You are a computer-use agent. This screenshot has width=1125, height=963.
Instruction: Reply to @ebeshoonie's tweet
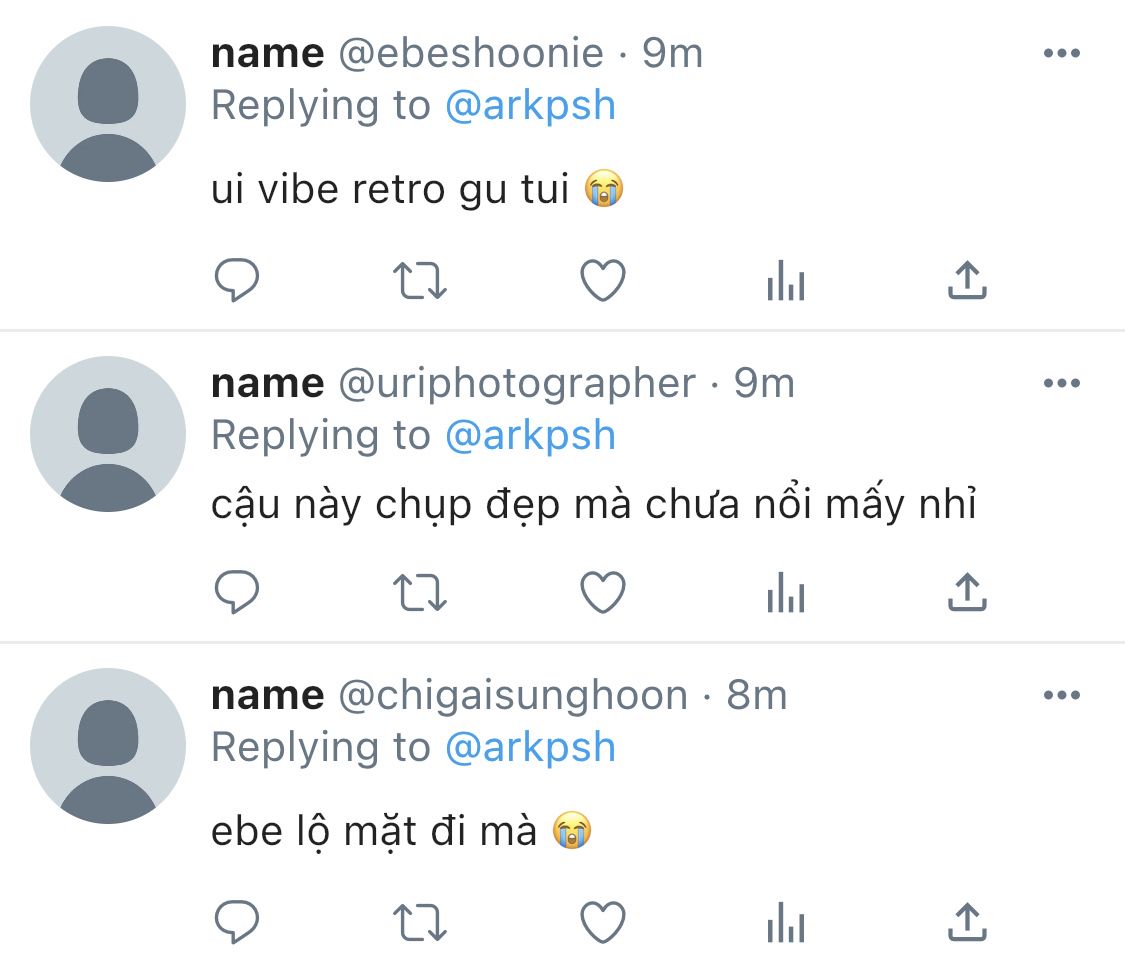[237, 280]
